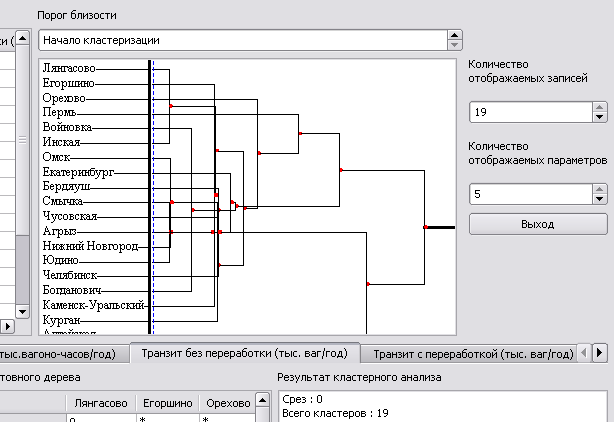The width and height of the screenshot is (614, 422).
Task: Decrease the number of displayed records
Action: (599, 116)
